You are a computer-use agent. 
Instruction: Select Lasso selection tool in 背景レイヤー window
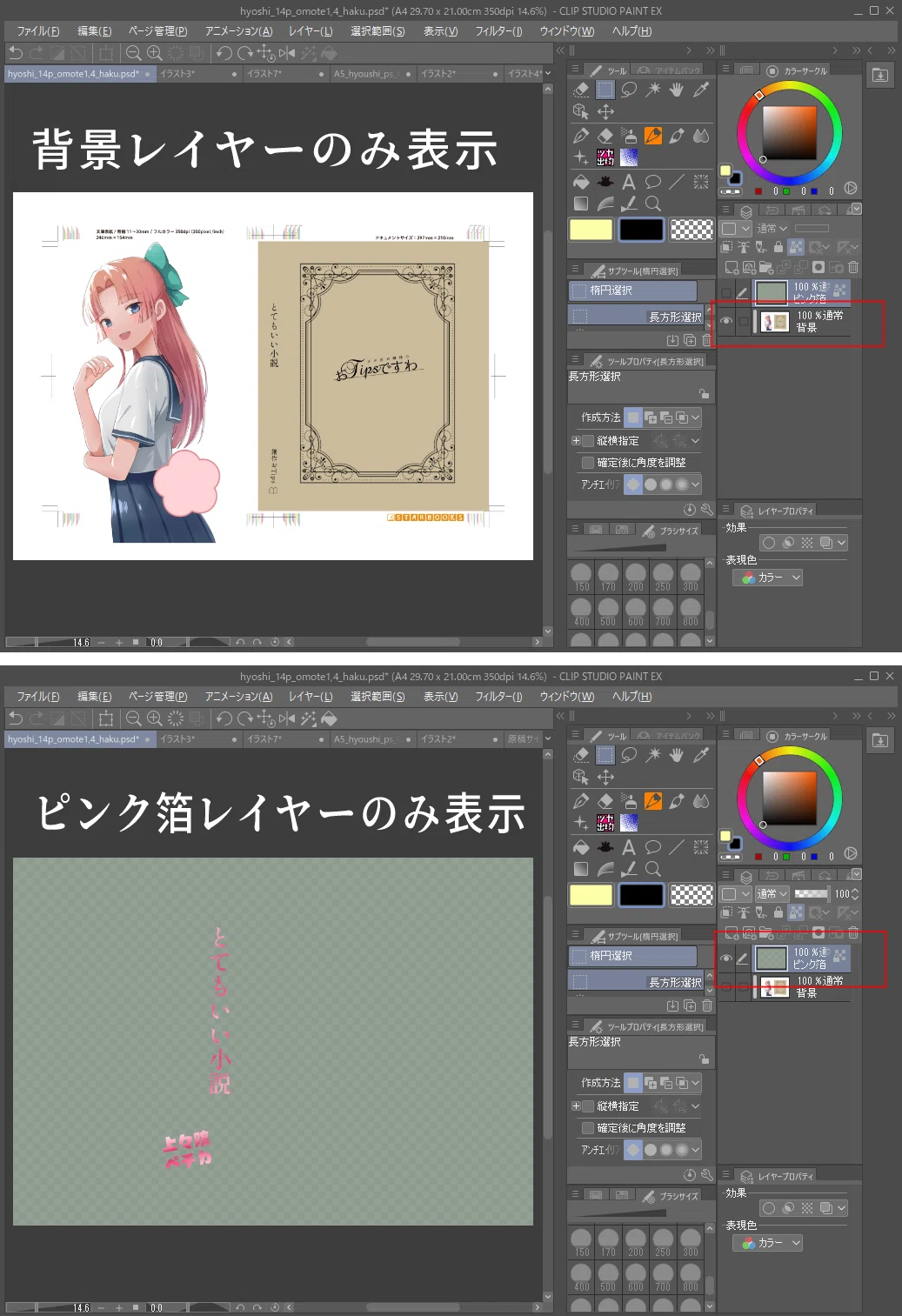629,89
